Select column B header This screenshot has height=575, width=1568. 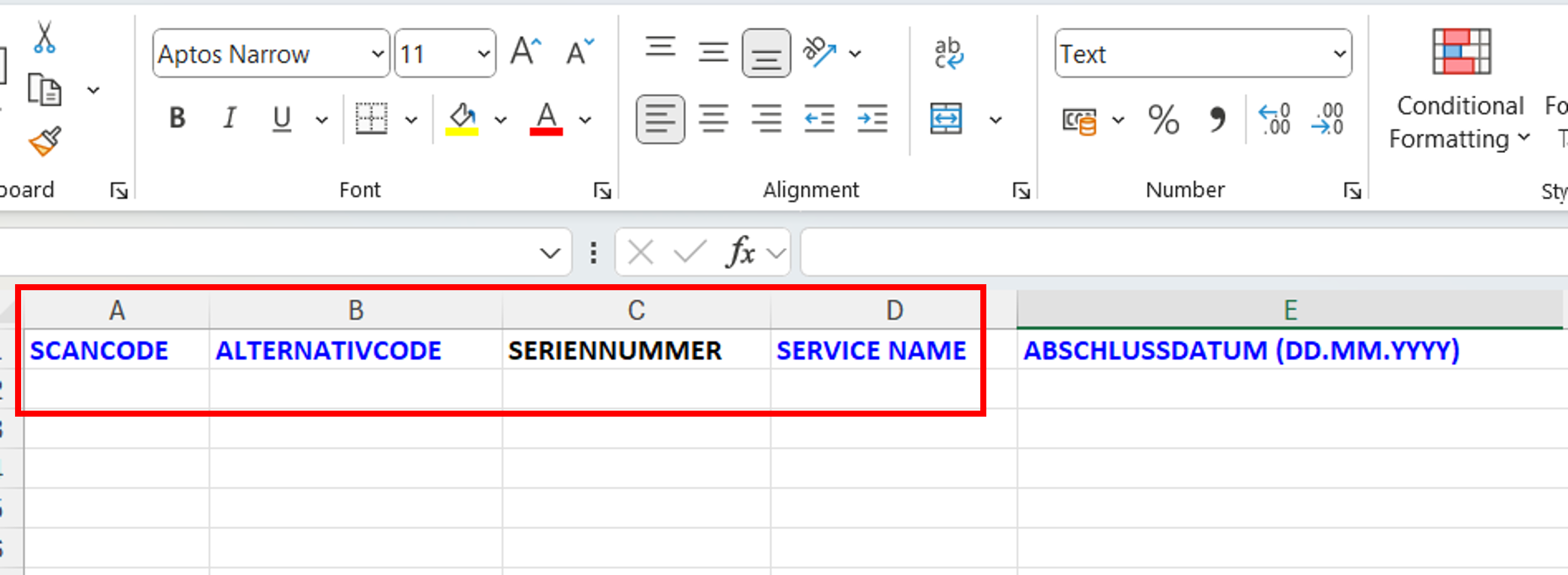[355, 310]
